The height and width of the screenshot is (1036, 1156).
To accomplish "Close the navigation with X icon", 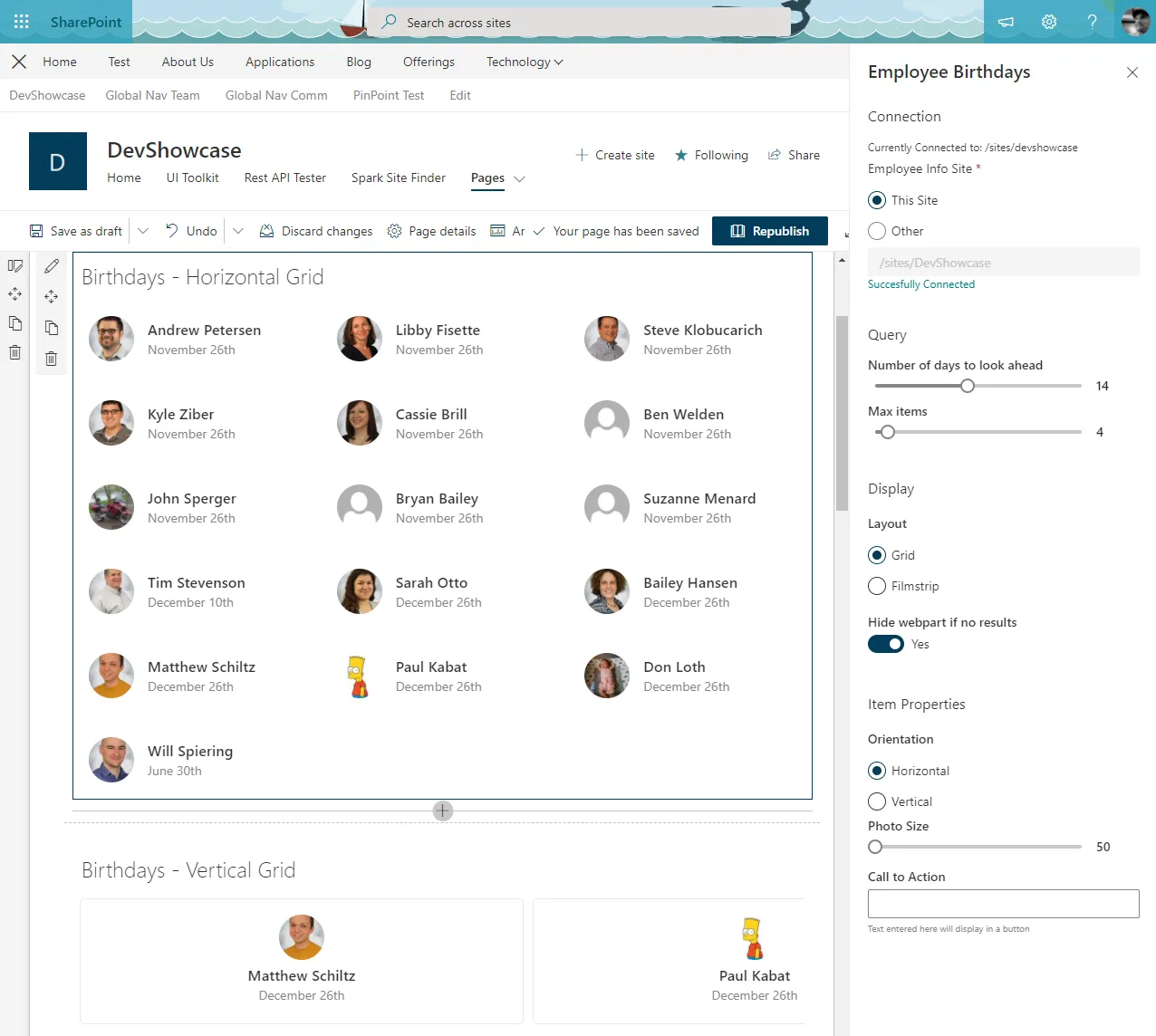I will 19,62.
